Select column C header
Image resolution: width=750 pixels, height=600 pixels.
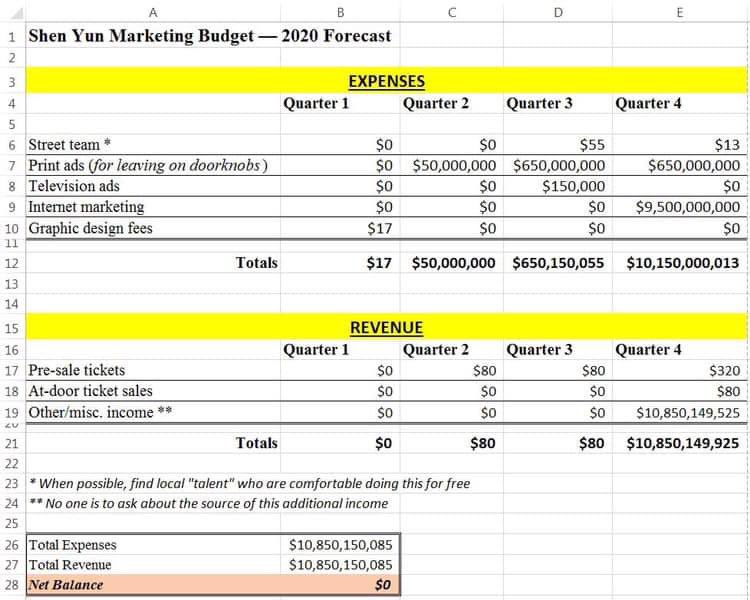pyautogui.click(x=452, y=12)
